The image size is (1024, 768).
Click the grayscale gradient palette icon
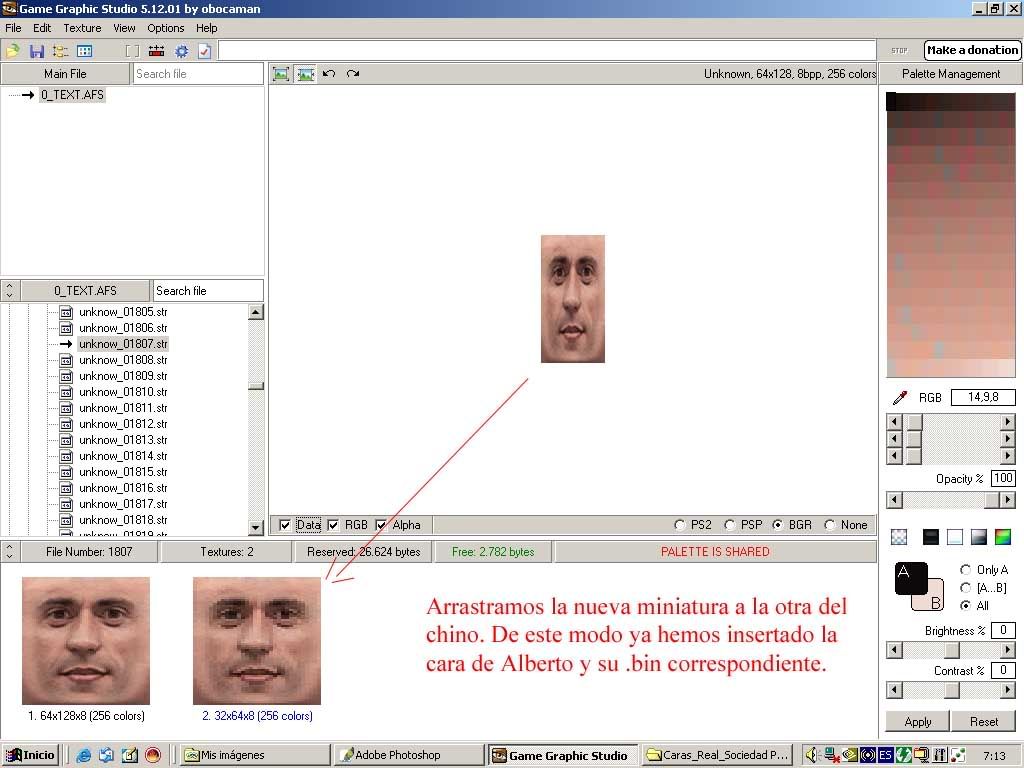979,537
